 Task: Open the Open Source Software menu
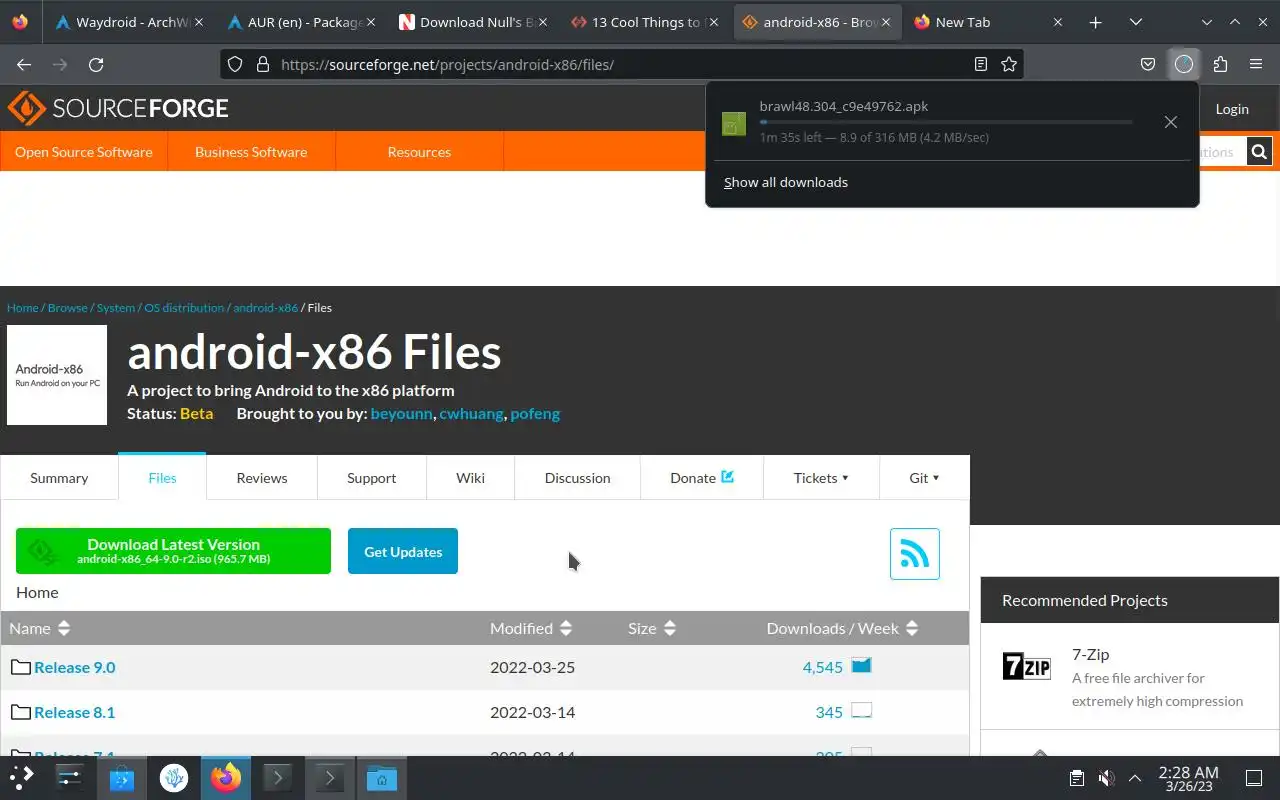coord(84,152)
